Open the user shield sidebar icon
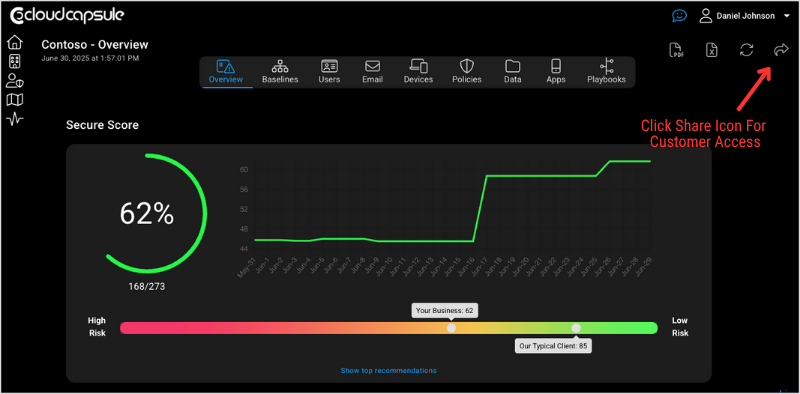Image resolution: width=800 pixels, height=394 pixels. pyautogui.click(x=15, y=81)
